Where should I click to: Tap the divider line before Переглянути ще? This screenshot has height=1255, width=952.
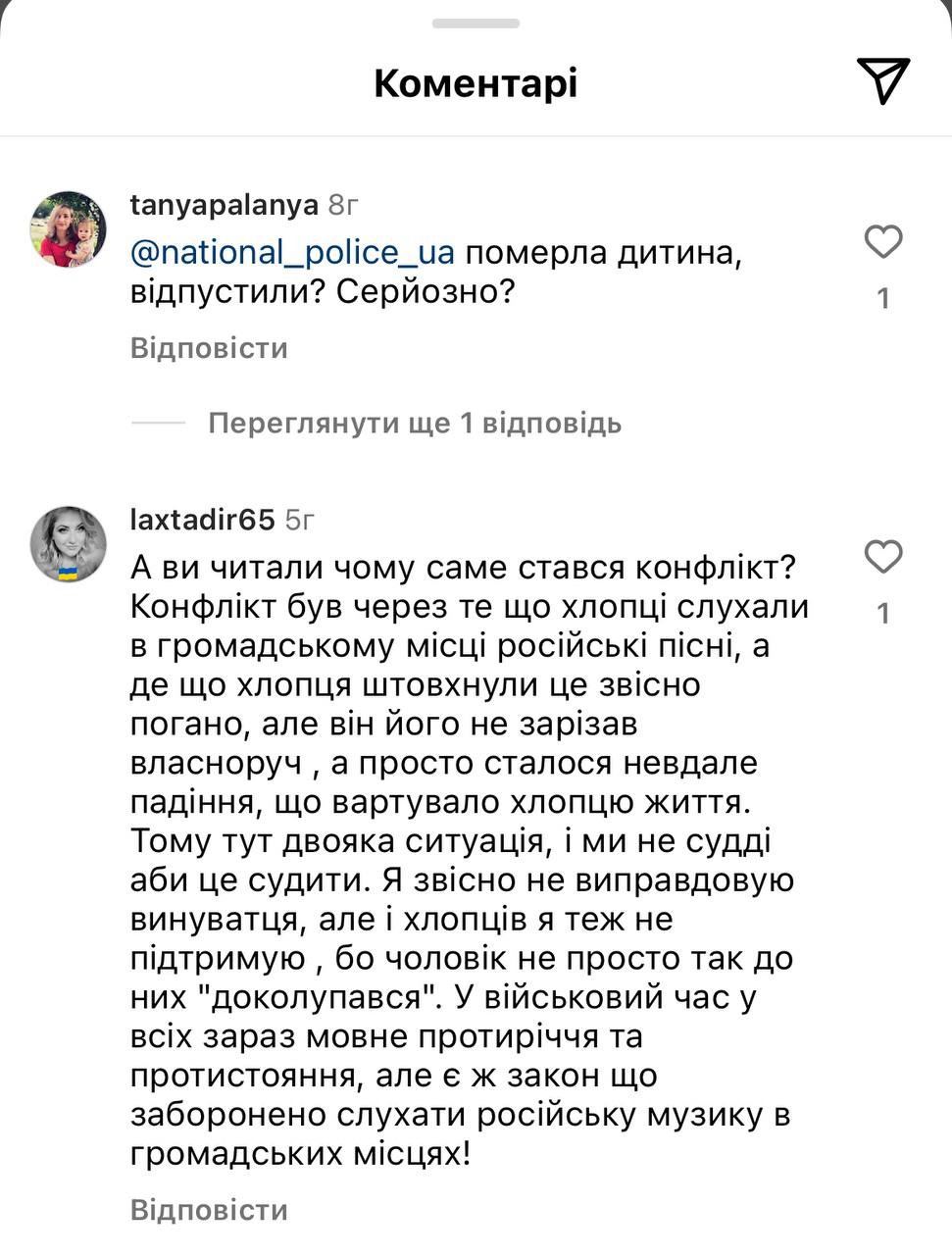coord(158,424)
